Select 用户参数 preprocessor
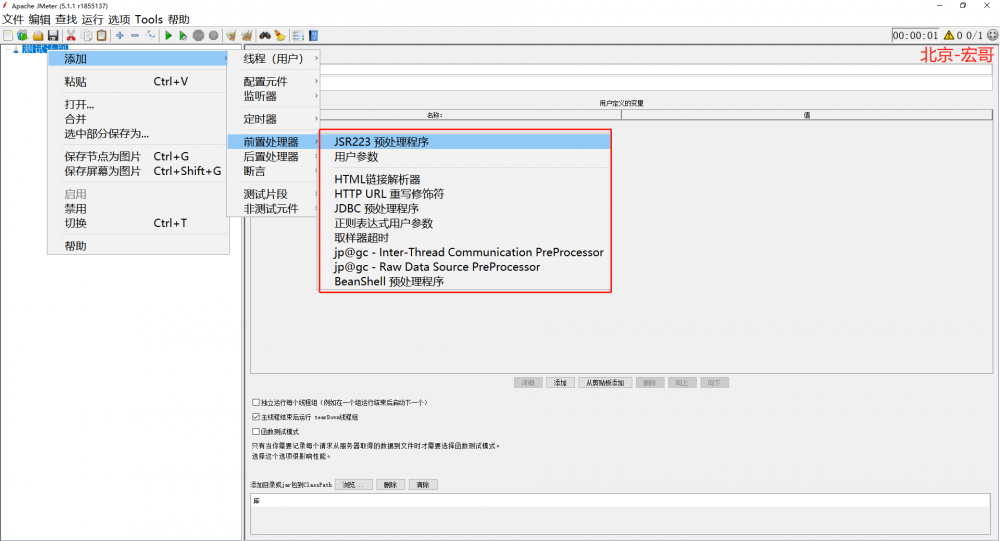The height and width of the screenshot is (541, 1000). pos(465,156)
